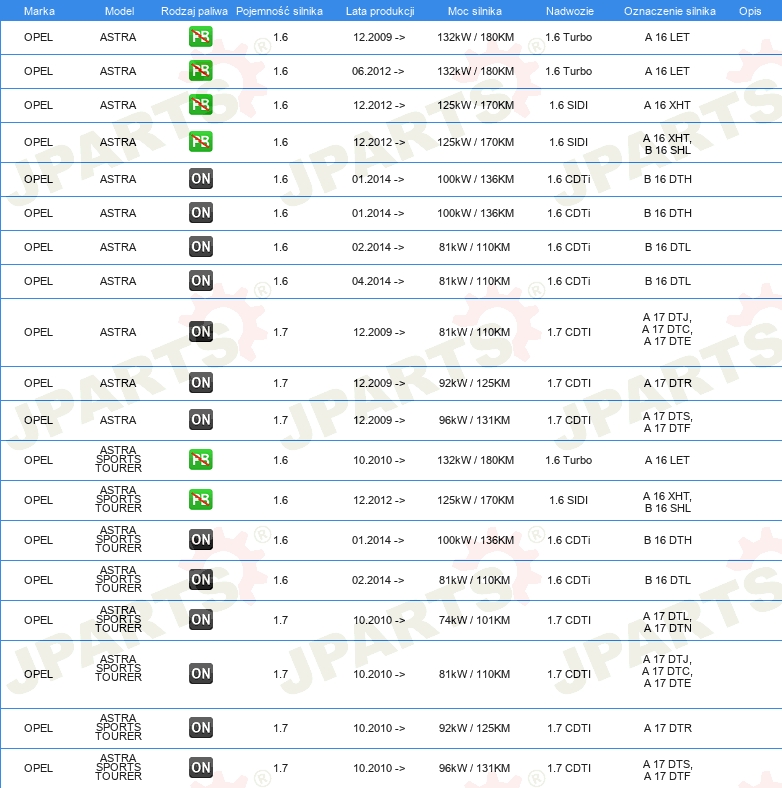This screenshot has height=788, width=782.
Task: Click 'A 17 DTR' in the Sports Tourer row
Action: (667, 728)
